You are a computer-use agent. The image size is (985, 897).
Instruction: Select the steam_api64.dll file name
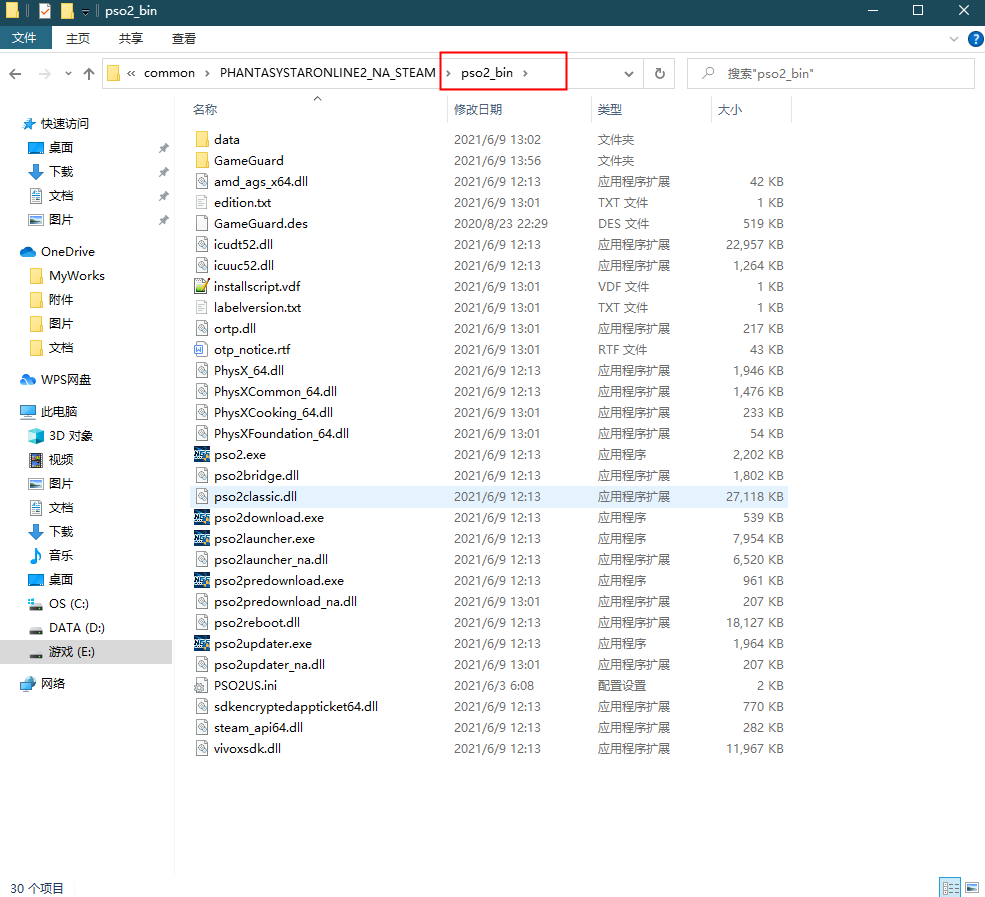(258, 727)
